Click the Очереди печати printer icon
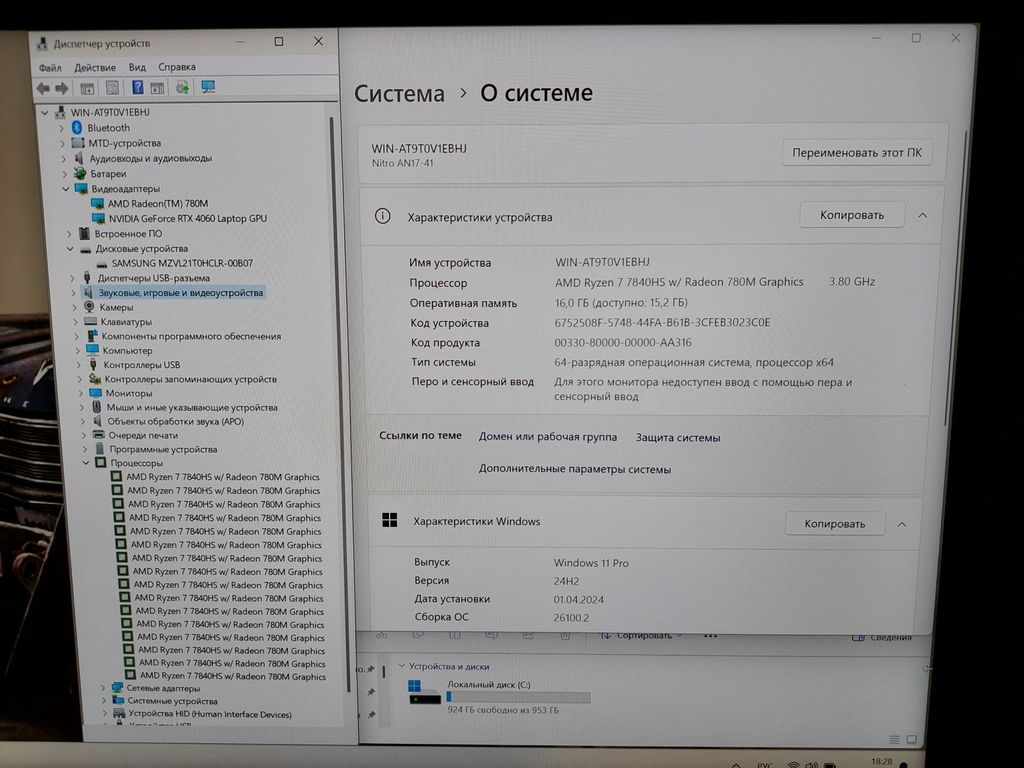The image size is (1024, 768). tap(99, 435)
